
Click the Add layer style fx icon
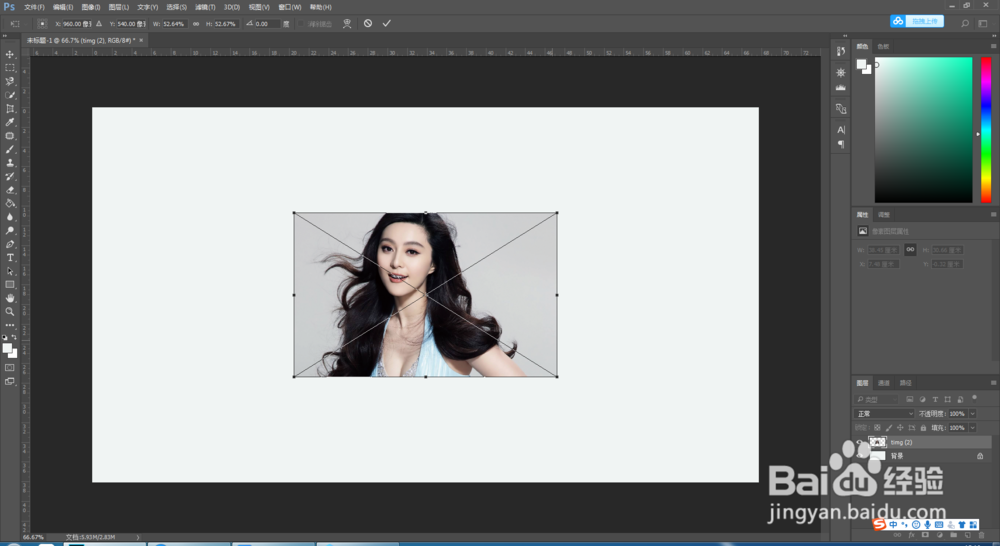(x=911, y=535)
